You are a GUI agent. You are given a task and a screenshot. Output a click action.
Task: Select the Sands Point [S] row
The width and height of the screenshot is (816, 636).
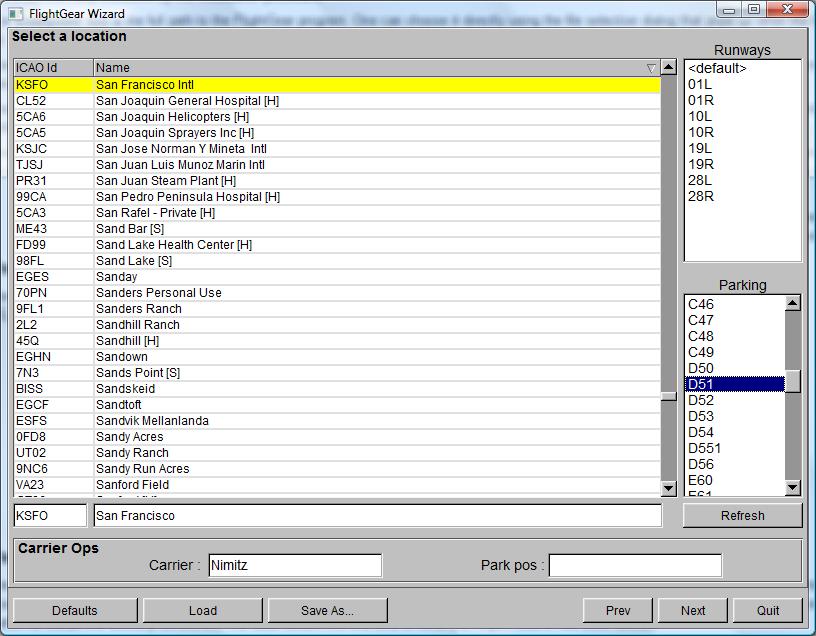(x=337, y=373)
